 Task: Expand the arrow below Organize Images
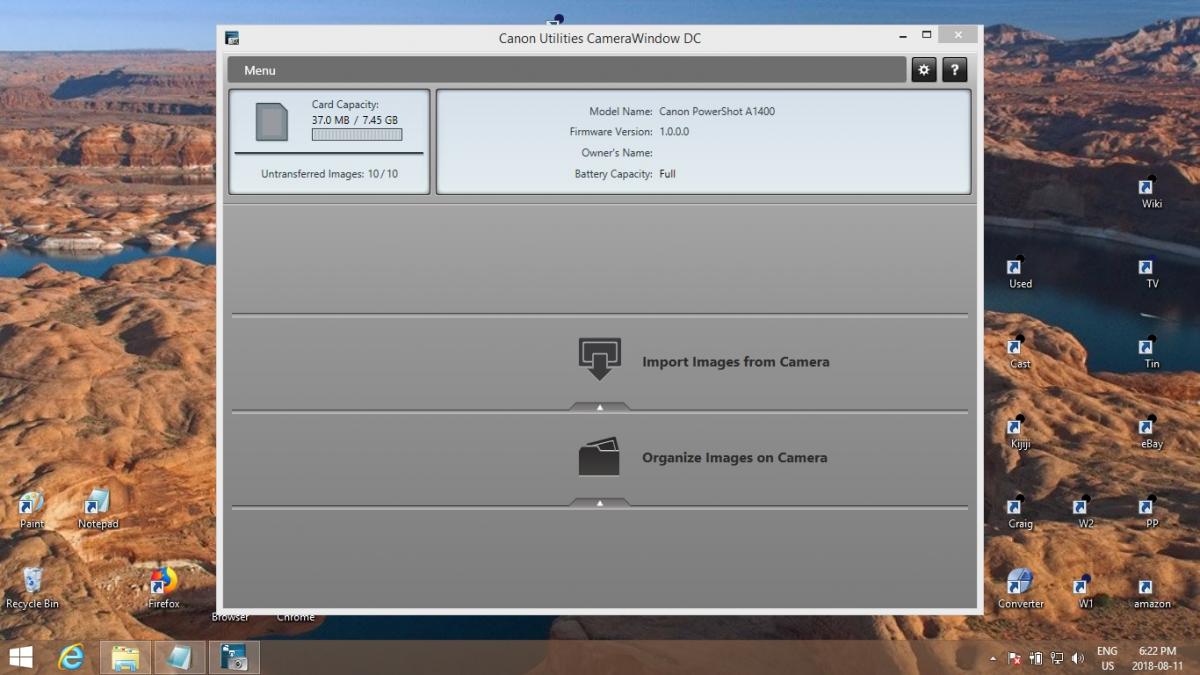600,503
